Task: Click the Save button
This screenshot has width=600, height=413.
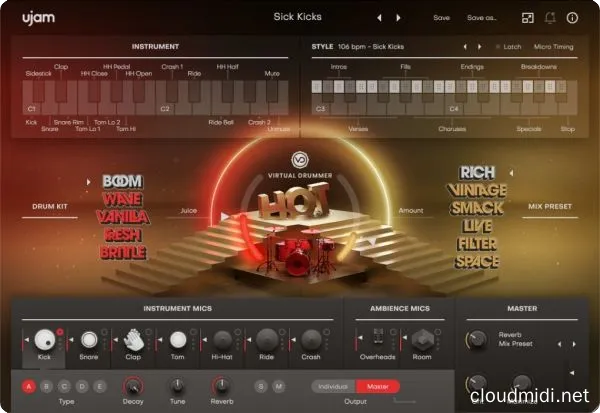Action: [441, 17]
